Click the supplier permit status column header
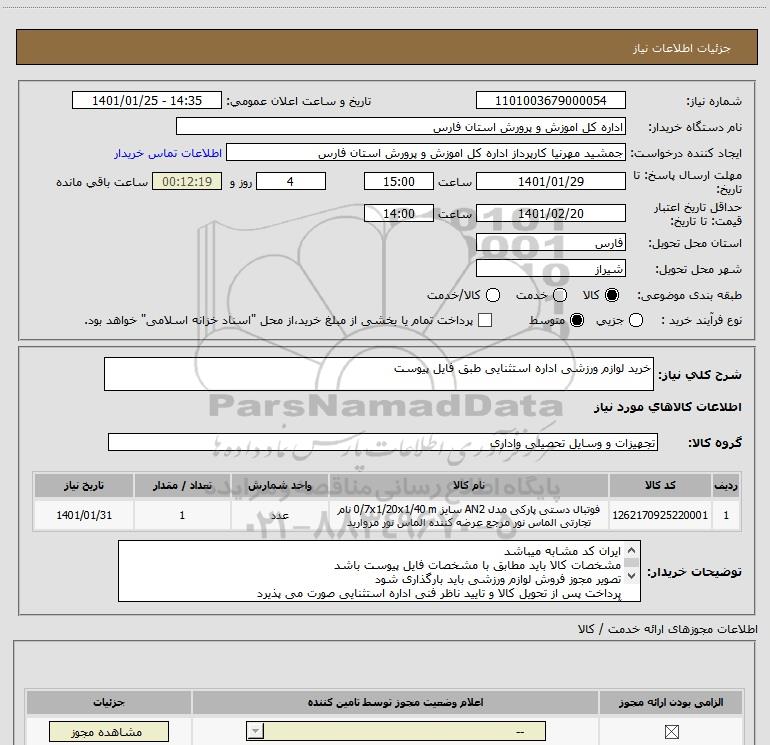The height and width of the screenshot is (745, 770). pos(395,702)
